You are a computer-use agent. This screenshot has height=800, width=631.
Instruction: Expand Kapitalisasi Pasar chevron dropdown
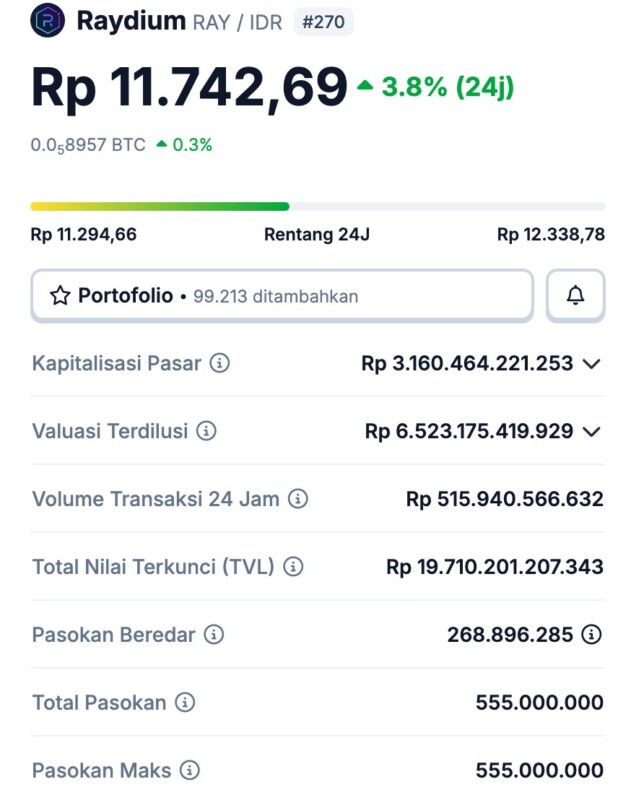(592, 364)
